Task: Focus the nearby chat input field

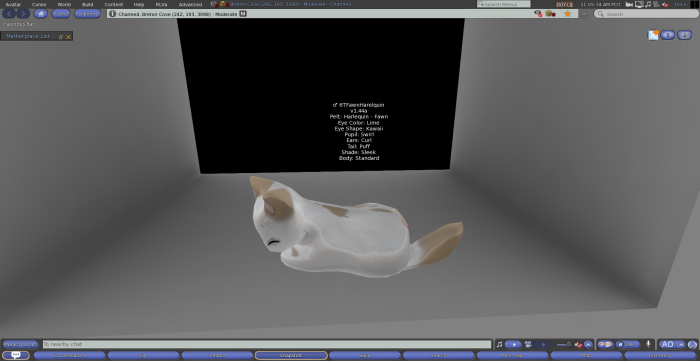Action: (x=267, y=344)
